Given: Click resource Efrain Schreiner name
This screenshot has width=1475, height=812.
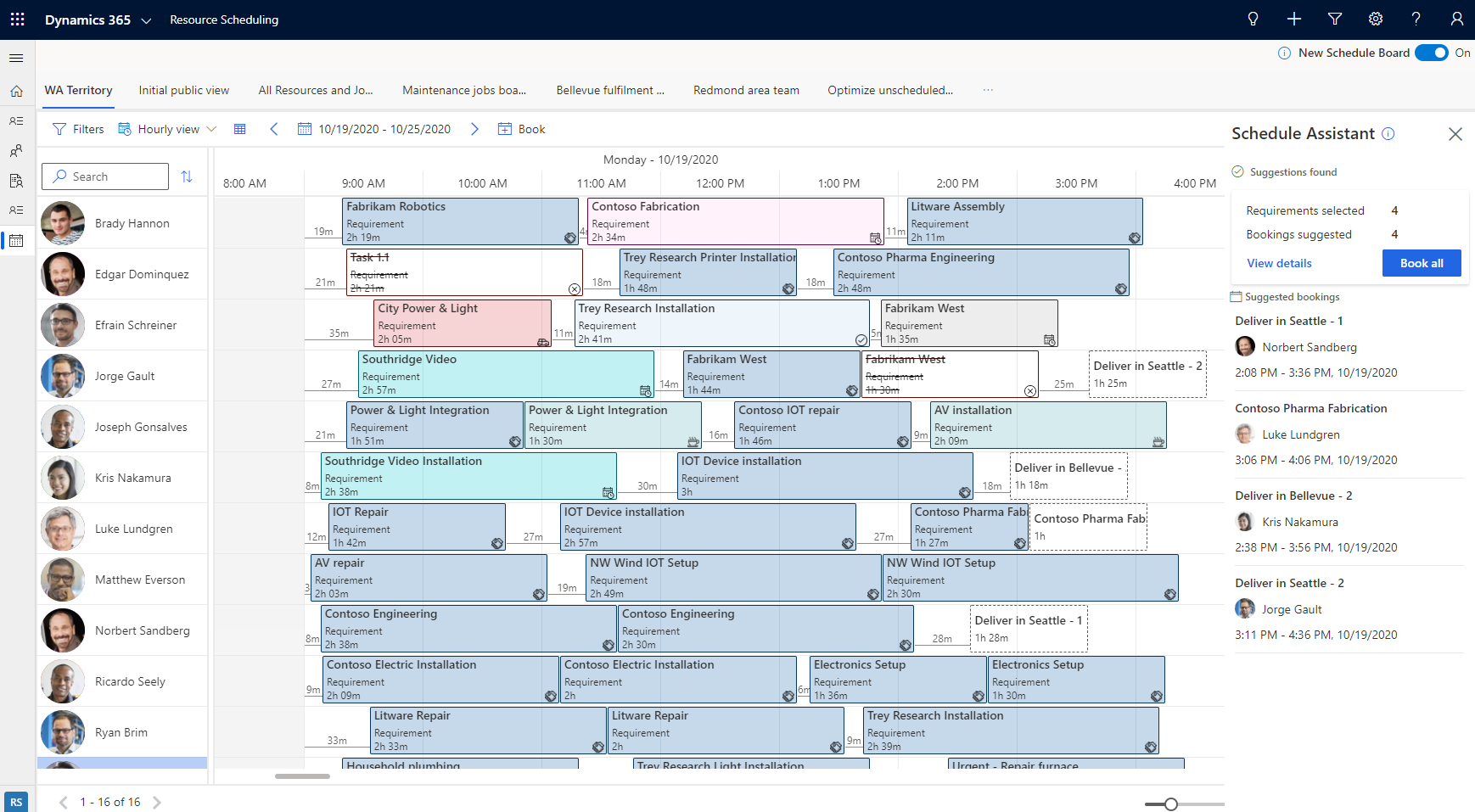Looking at the screenshot, I should tap(136, 325).
